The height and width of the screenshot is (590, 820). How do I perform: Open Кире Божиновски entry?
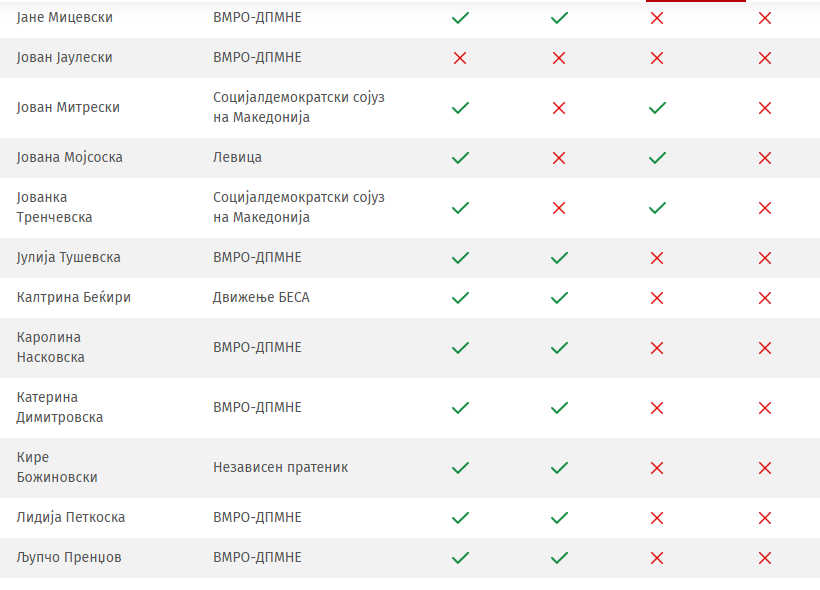pyautogui.click(x=57, y=468)
